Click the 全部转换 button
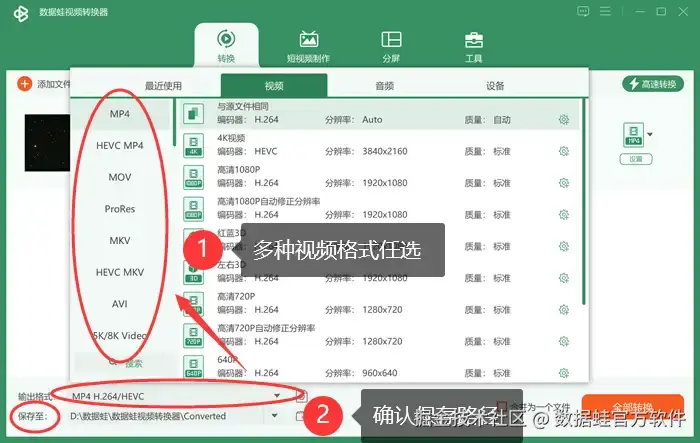This screenshot has height=443, width=700. 633,407
